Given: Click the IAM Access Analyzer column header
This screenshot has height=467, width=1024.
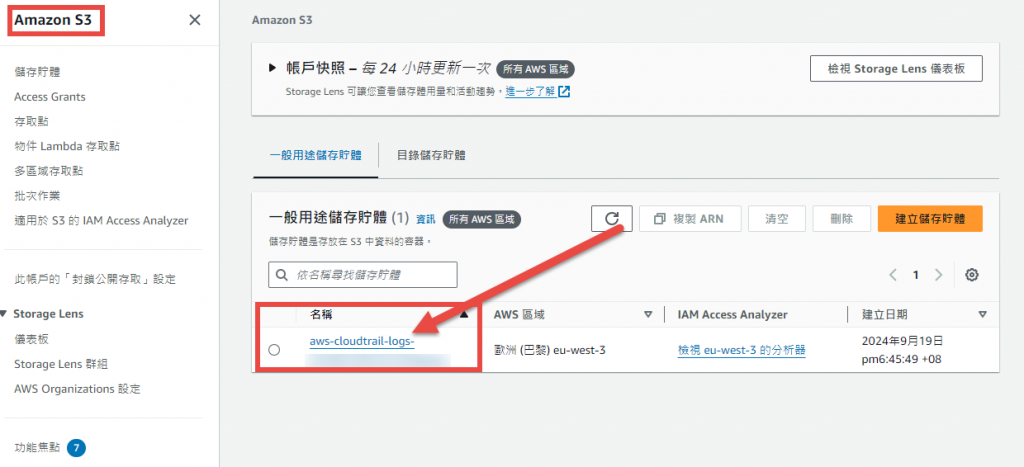Looking at the screenshot, I should [x=732, y=315].
